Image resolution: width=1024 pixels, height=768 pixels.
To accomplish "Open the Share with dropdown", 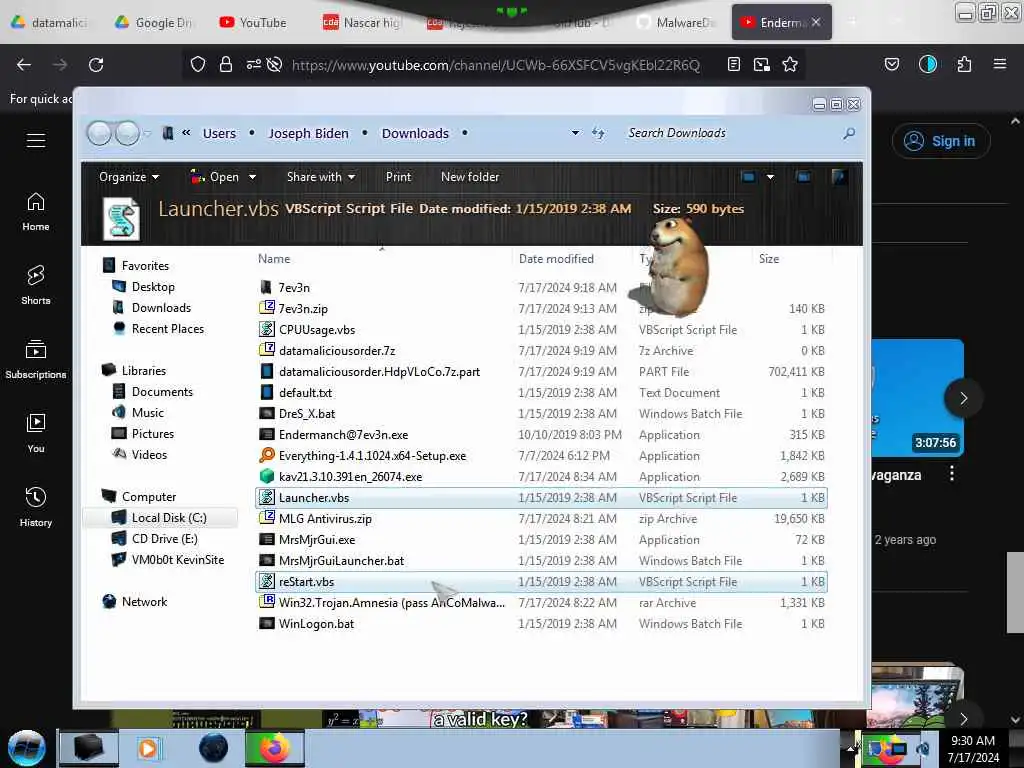I will pyautogui.click(x=321, y=177).
